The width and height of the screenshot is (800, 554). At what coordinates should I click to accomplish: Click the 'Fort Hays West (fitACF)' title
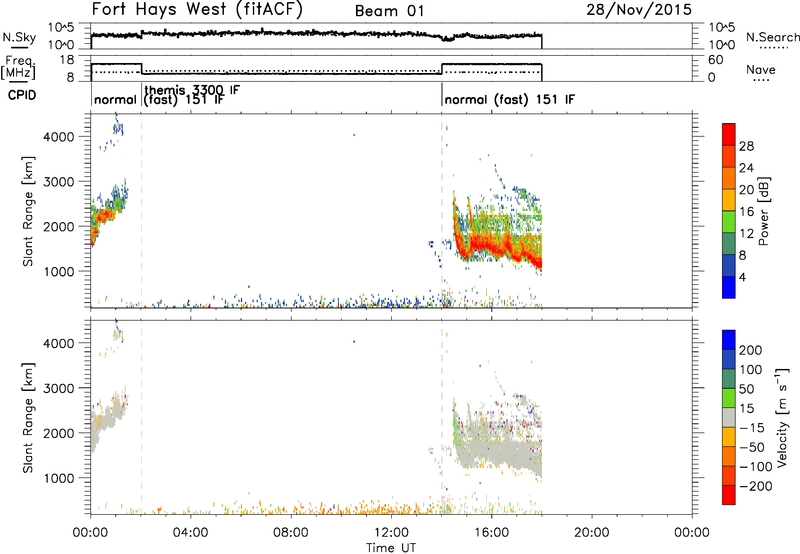pyautogui.click(x=197, y=10)
